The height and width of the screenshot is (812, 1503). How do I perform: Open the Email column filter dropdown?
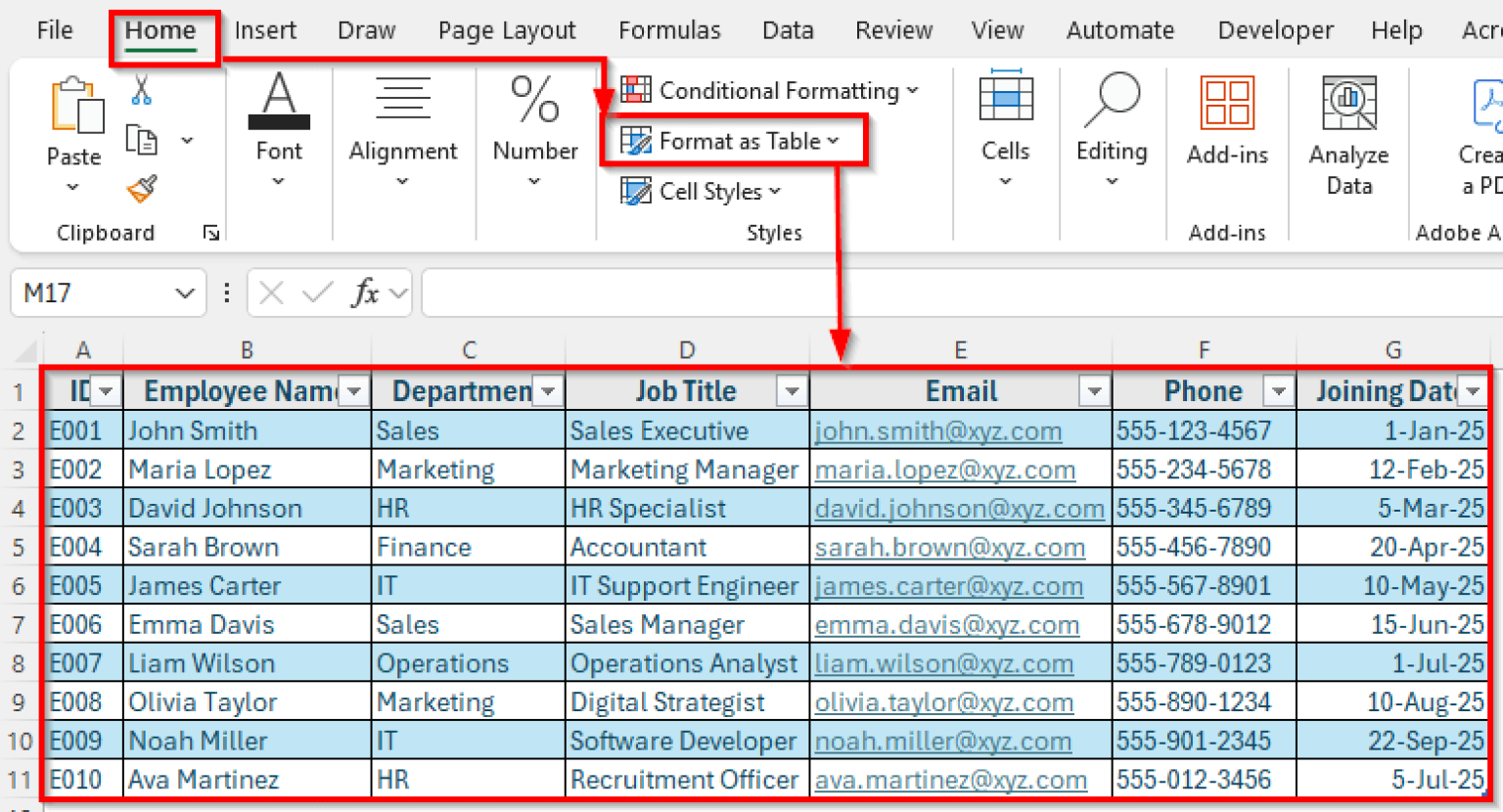pos(1094,392)
